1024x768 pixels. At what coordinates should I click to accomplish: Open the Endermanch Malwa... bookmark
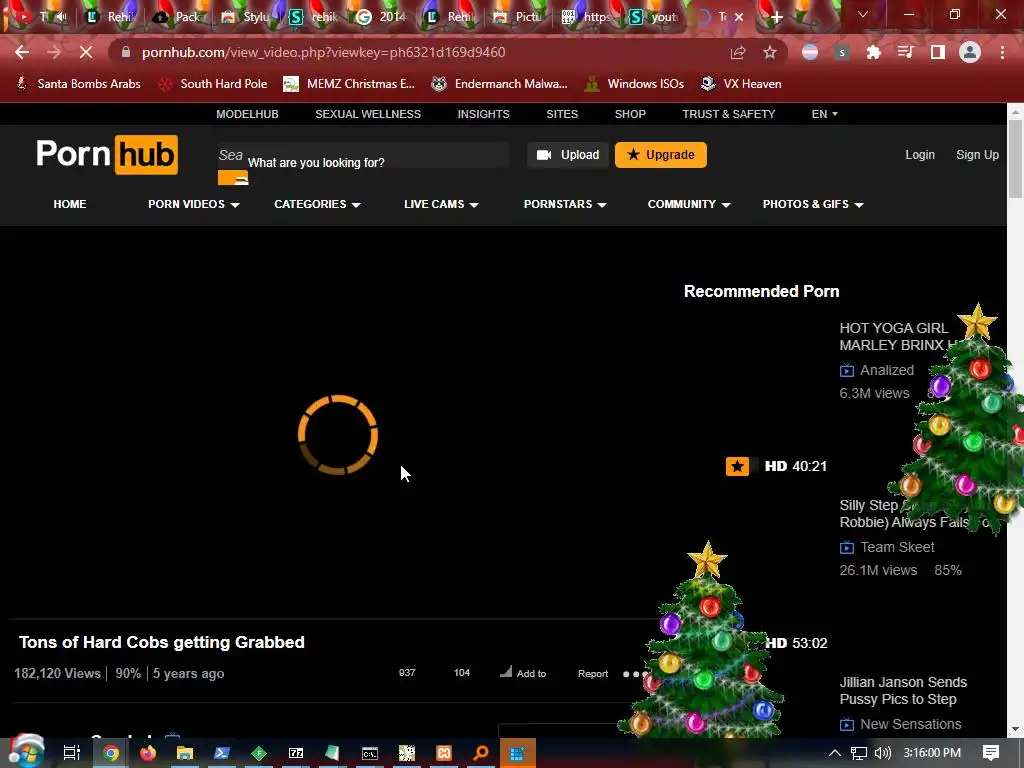tap(500, 84)
